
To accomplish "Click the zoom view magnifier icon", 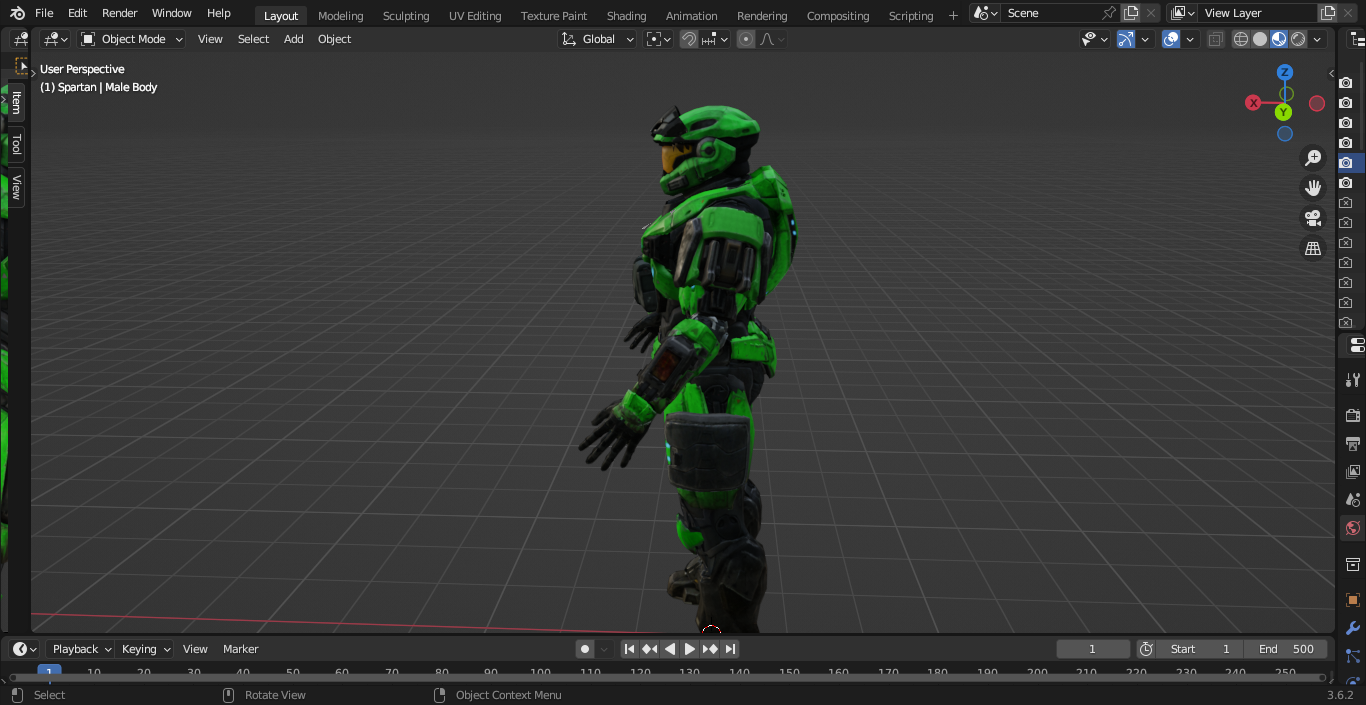I will pos(1313,158).
